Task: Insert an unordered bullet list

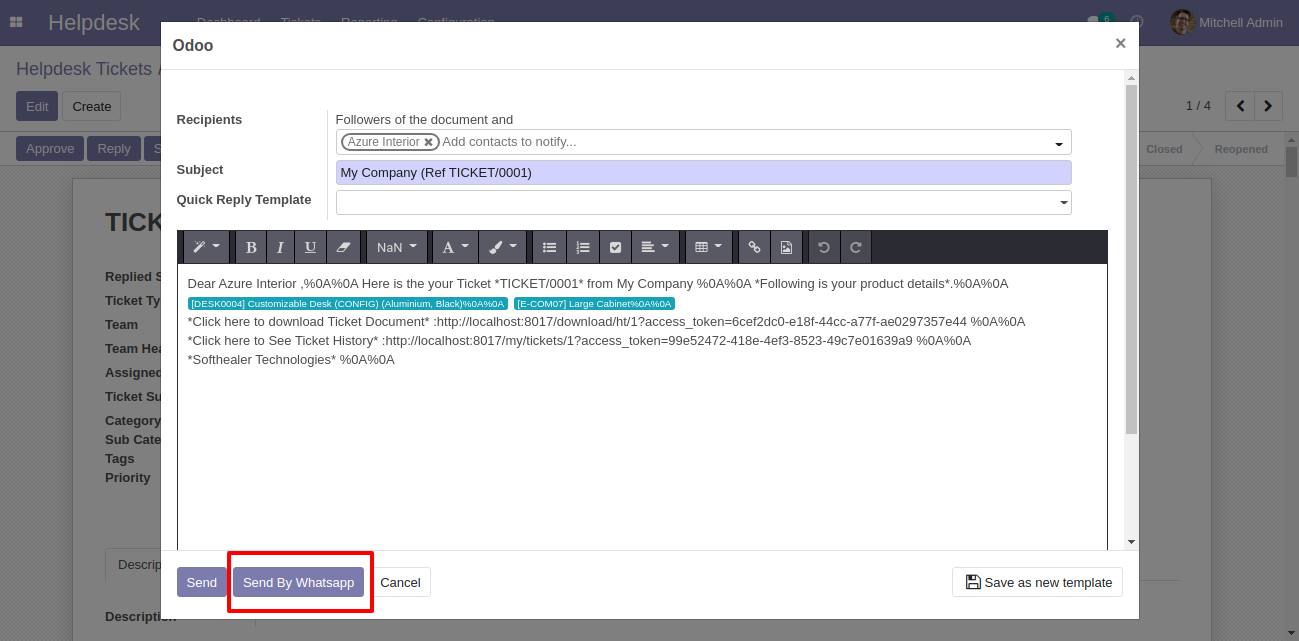Action: [x=549, y=247]
